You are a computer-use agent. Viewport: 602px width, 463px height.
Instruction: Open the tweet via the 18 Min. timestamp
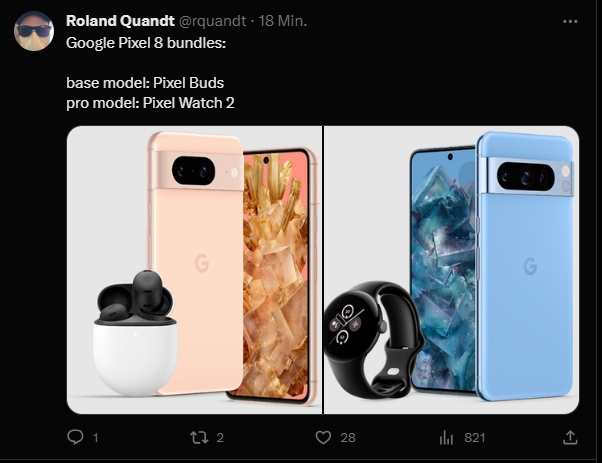pos(283,21)
